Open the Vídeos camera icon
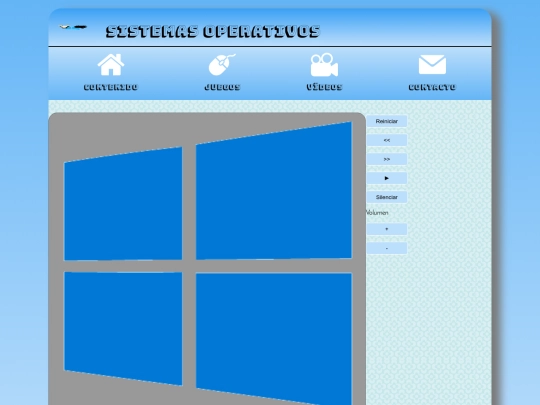The image size is (540, 405). click(324, 64)
